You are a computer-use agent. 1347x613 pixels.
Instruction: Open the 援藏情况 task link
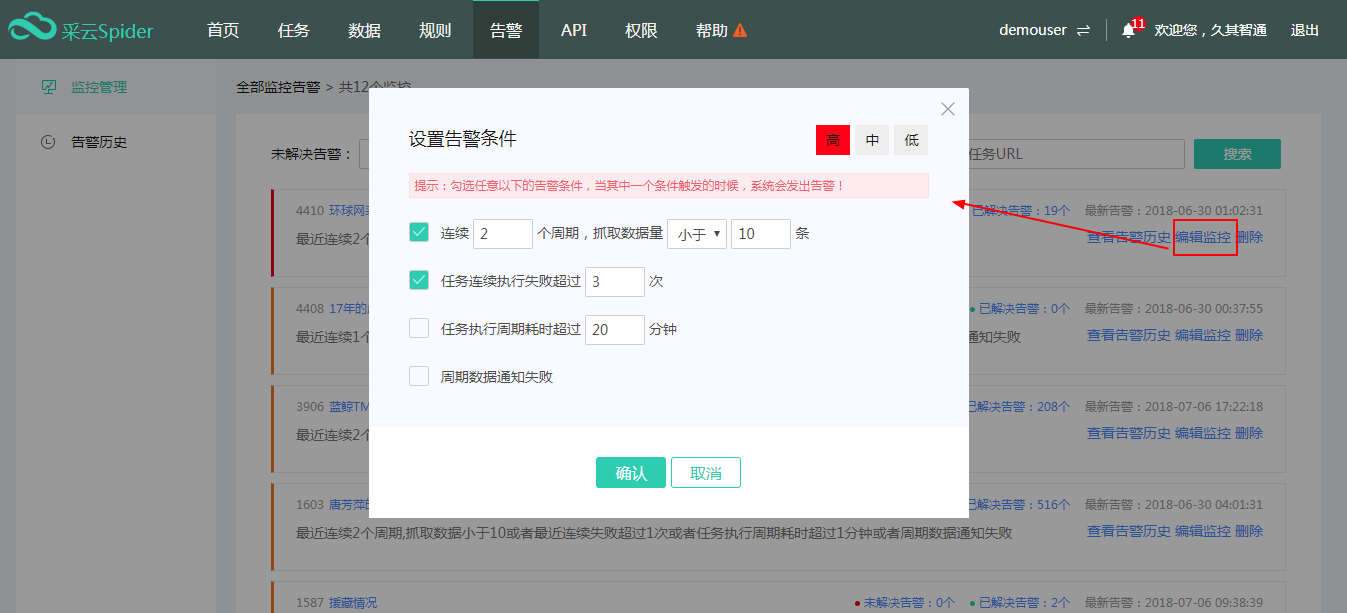tap(353, 603)
